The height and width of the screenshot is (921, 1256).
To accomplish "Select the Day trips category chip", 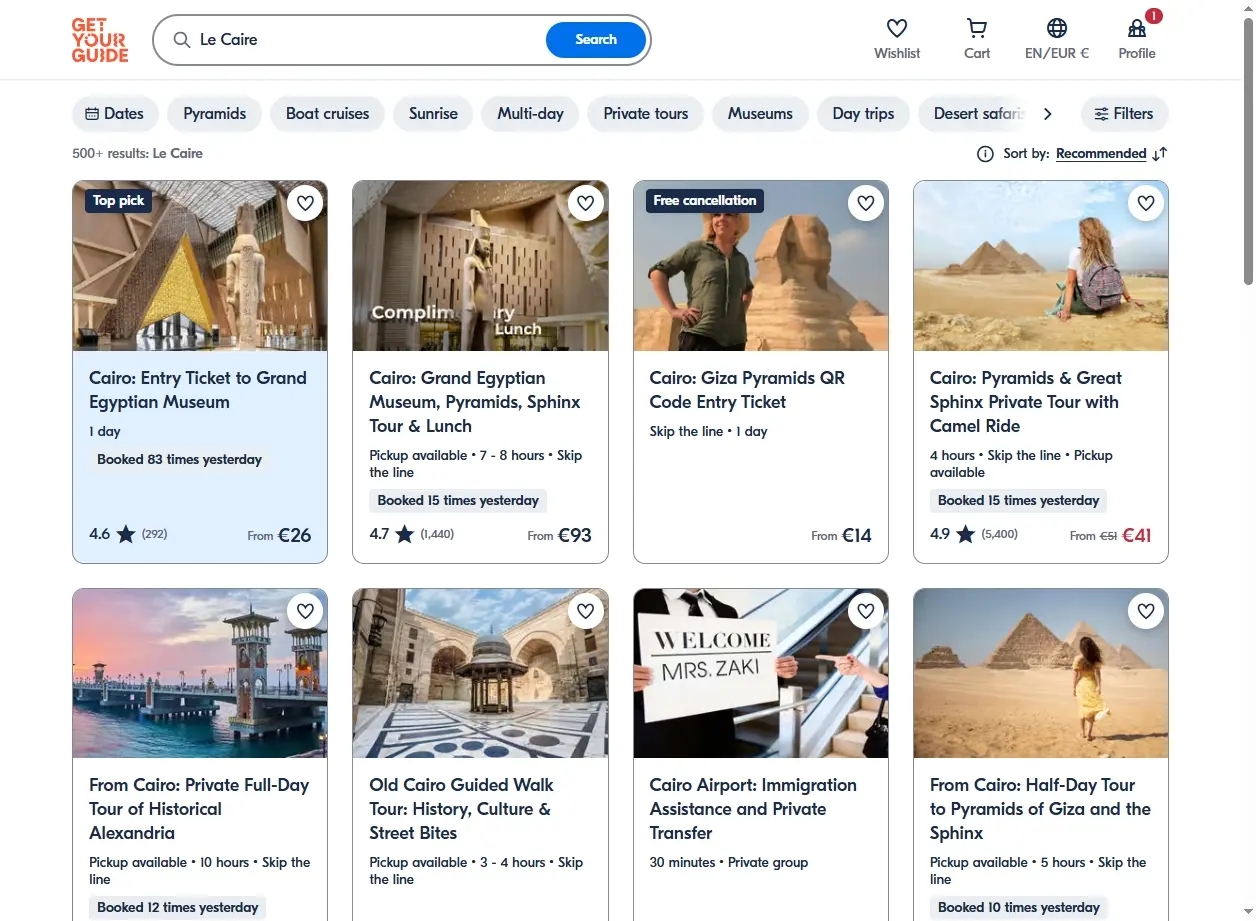I will click(x=863, y=114).
